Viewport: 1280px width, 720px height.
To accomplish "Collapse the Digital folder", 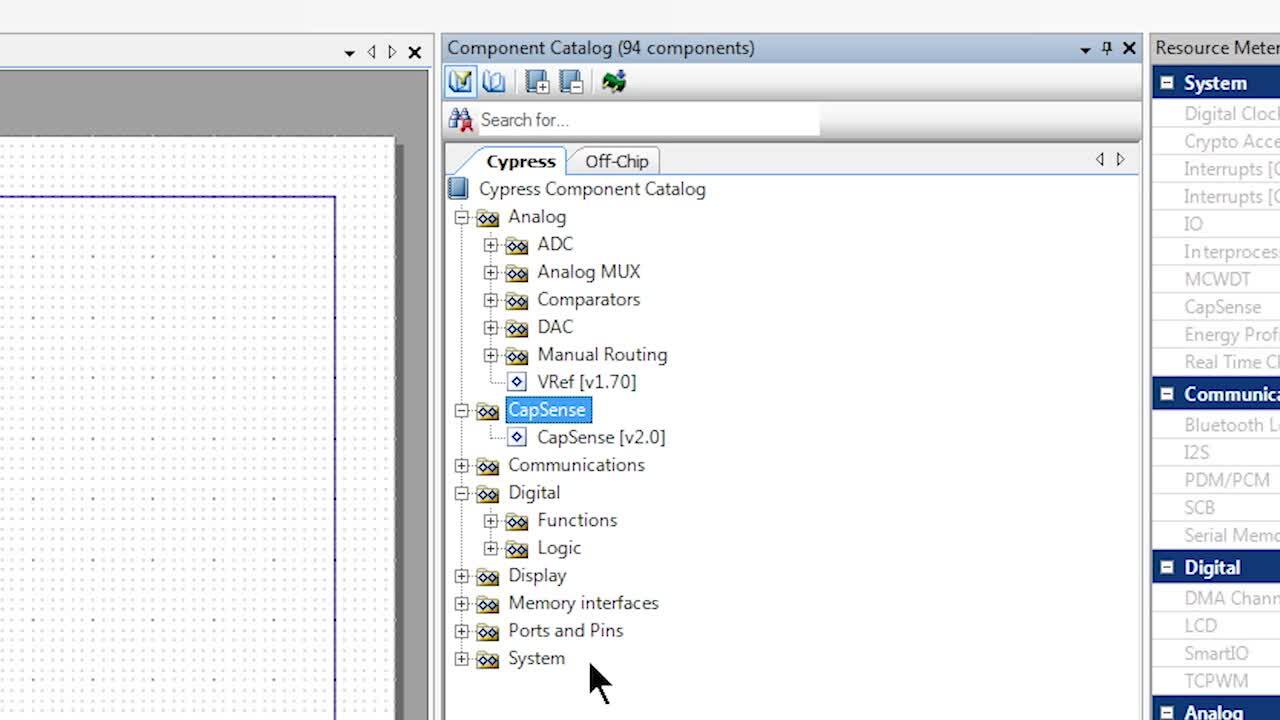I will pyautogui.click(x=461, y=493).
